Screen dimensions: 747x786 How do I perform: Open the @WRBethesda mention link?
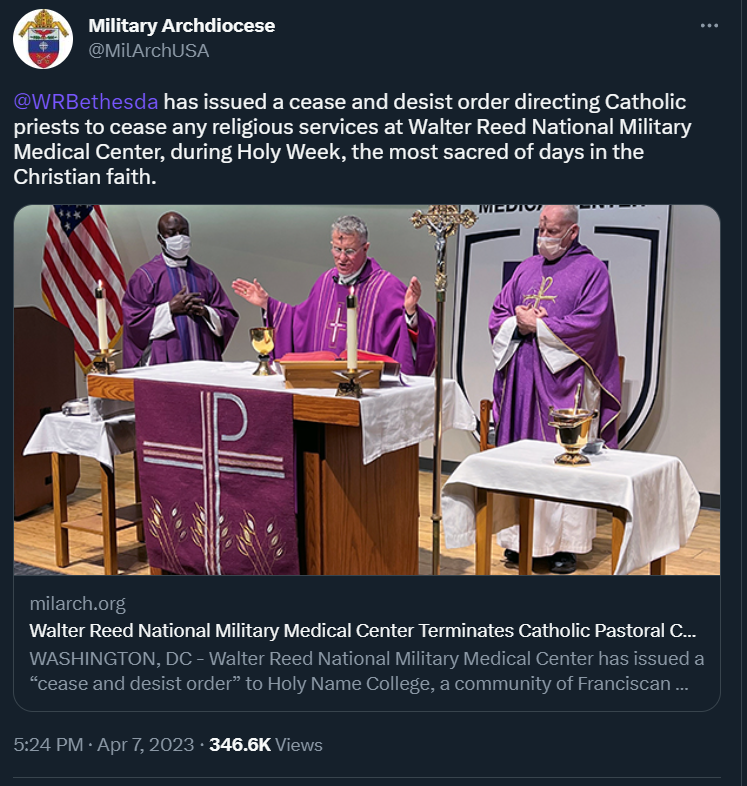86,102
